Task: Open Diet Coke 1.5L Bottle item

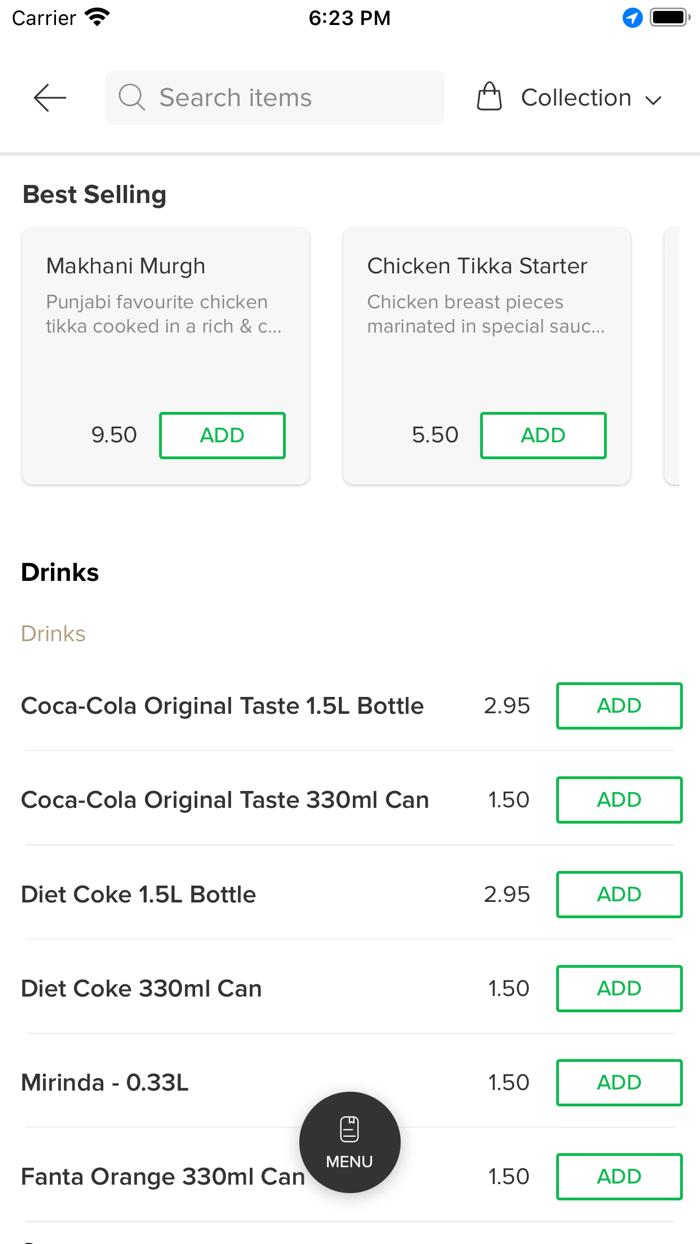Action: [139, 894]
